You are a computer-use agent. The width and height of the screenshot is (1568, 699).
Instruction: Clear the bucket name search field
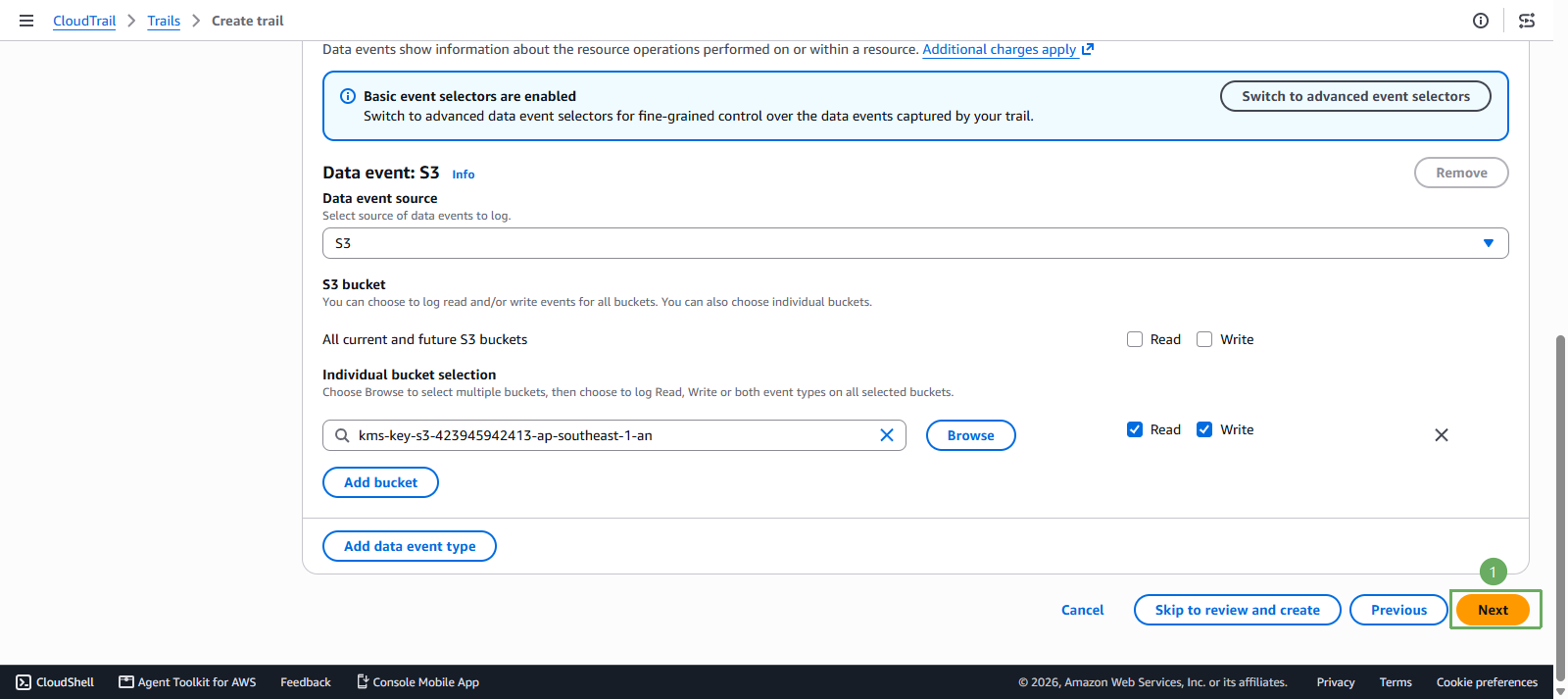click(887, 435)
